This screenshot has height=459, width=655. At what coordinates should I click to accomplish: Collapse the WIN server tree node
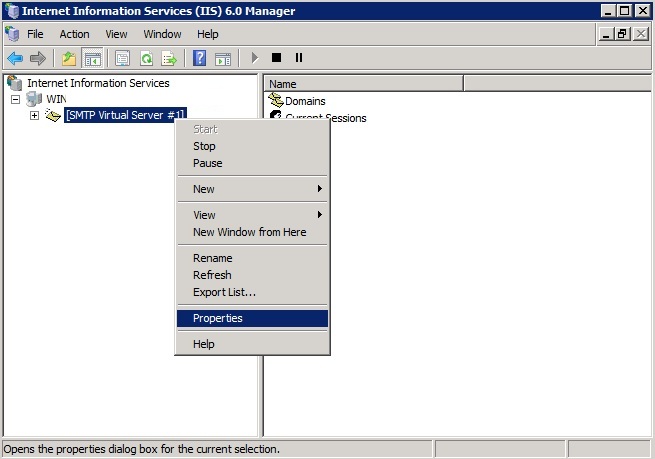pyautogui.click(x=16, y=100)
